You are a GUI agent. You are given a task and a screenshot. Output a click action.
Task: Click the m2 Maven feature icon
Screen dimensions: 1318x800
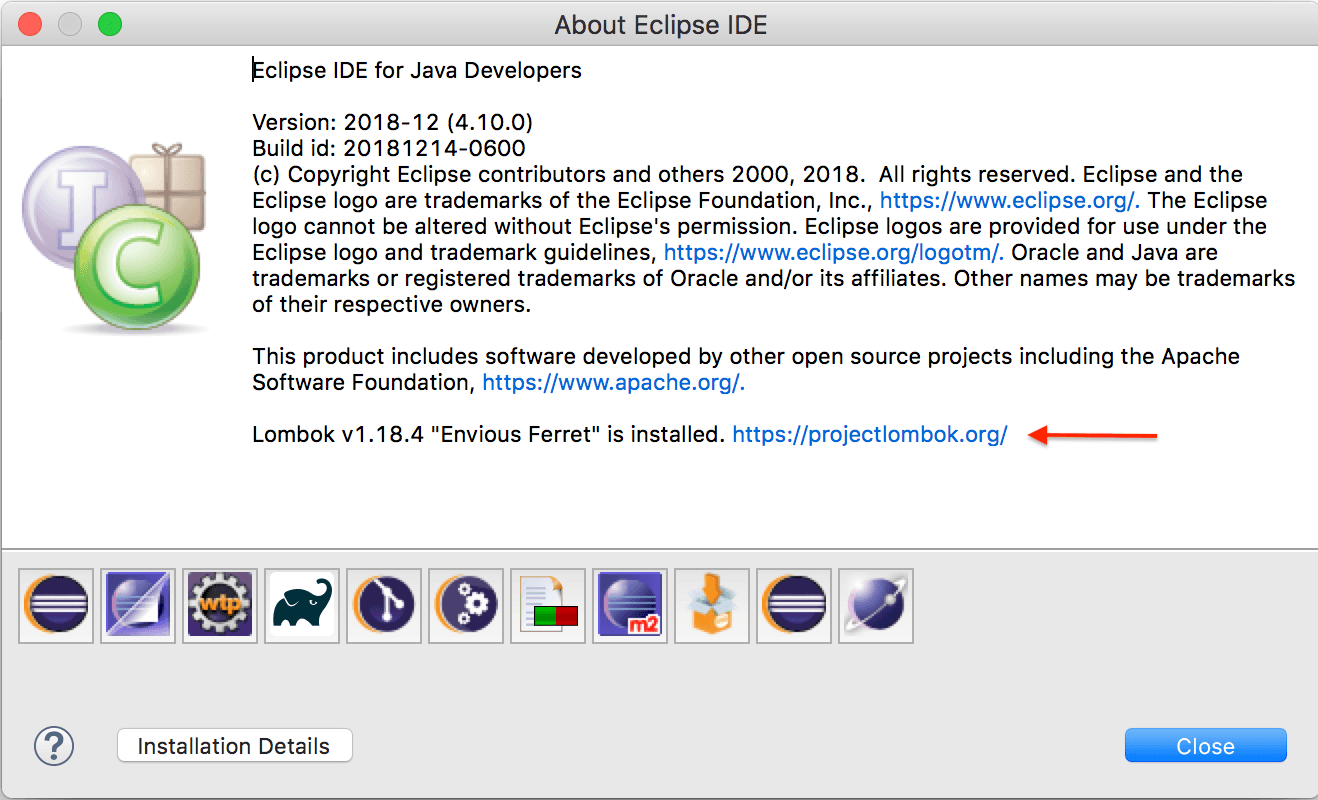[630, 605]
